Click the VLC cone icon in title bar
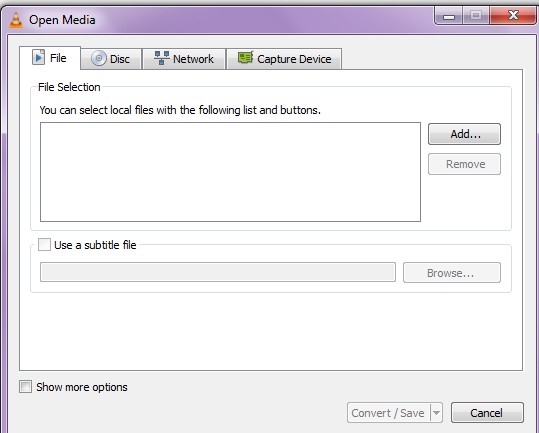The width and height of the screenshot is (539, 433). 16,20
